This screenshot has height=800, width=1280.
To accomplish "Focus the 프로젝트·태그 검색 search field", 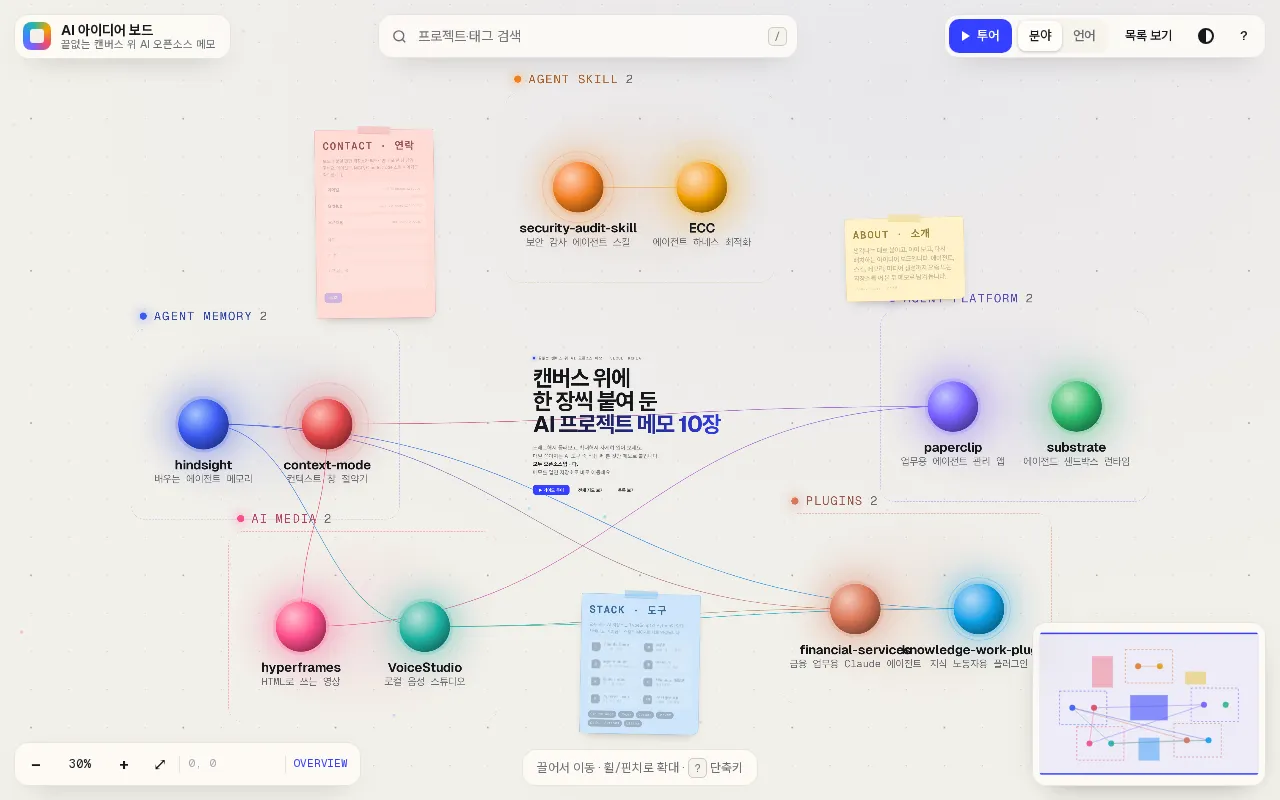I will (x=588, y=36).
